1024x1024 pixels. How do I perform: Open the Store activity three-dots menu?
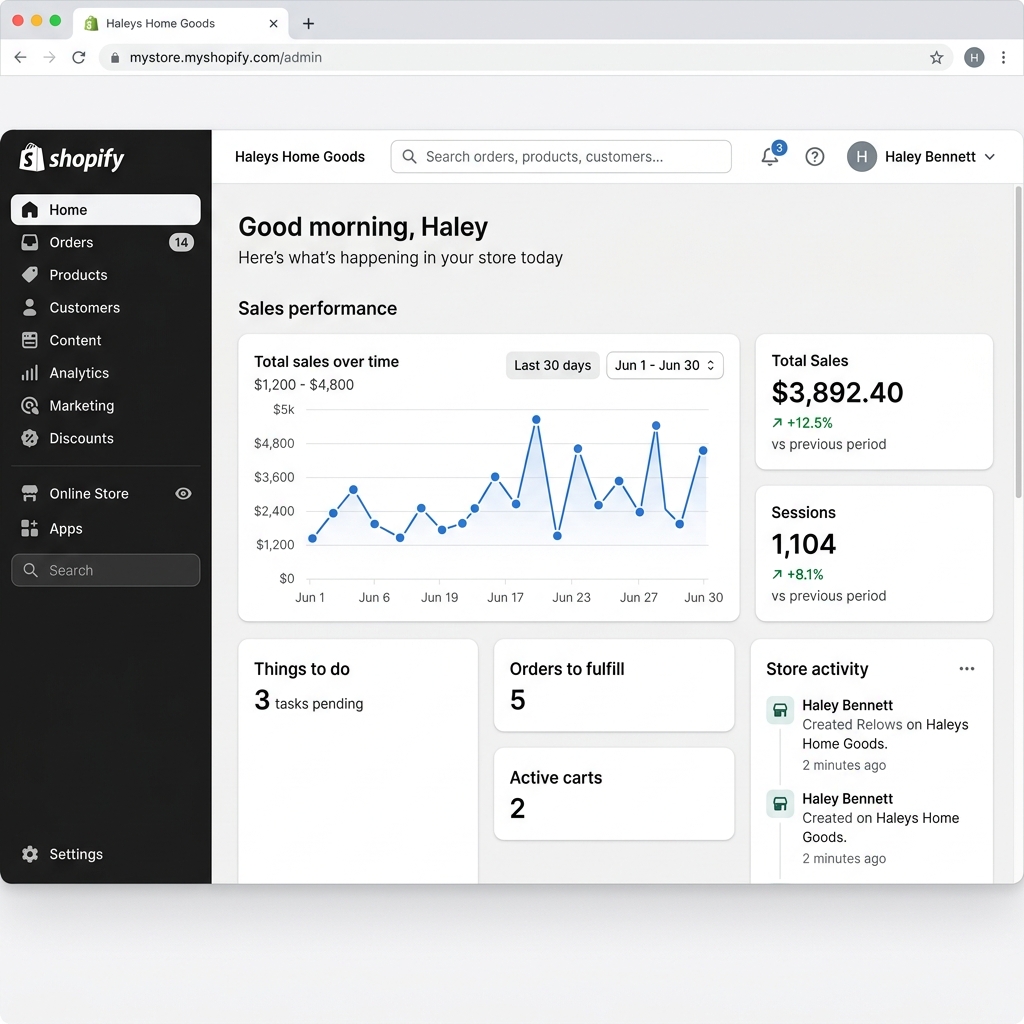coord(967,669)
